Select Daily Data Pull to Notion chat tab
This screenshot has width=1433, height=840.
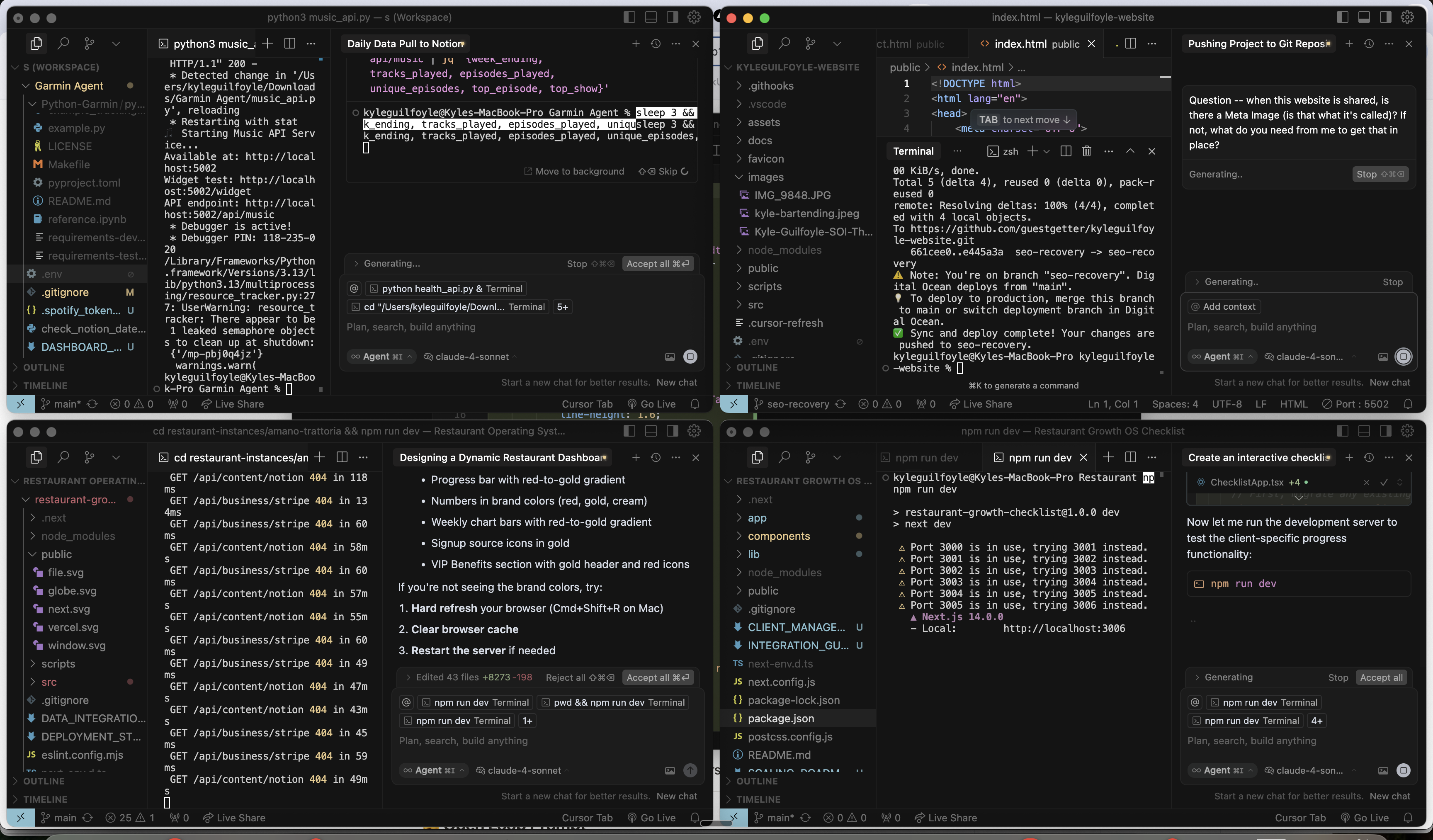(406, 44)
